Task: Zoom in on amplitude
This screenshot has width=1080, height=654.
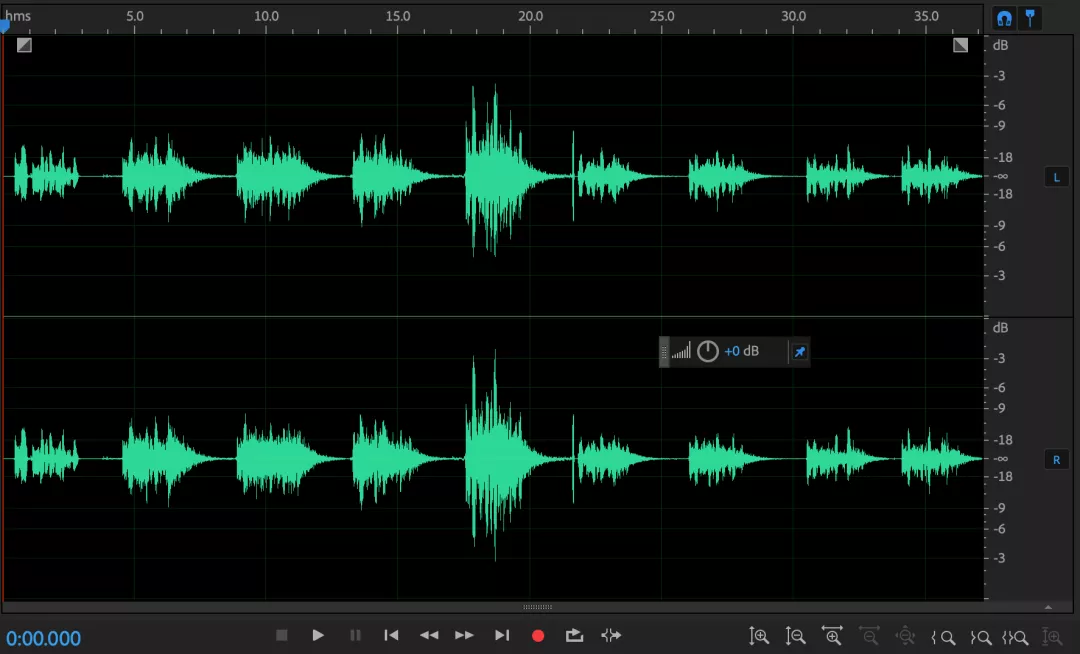Action: (x=758, y=637)
